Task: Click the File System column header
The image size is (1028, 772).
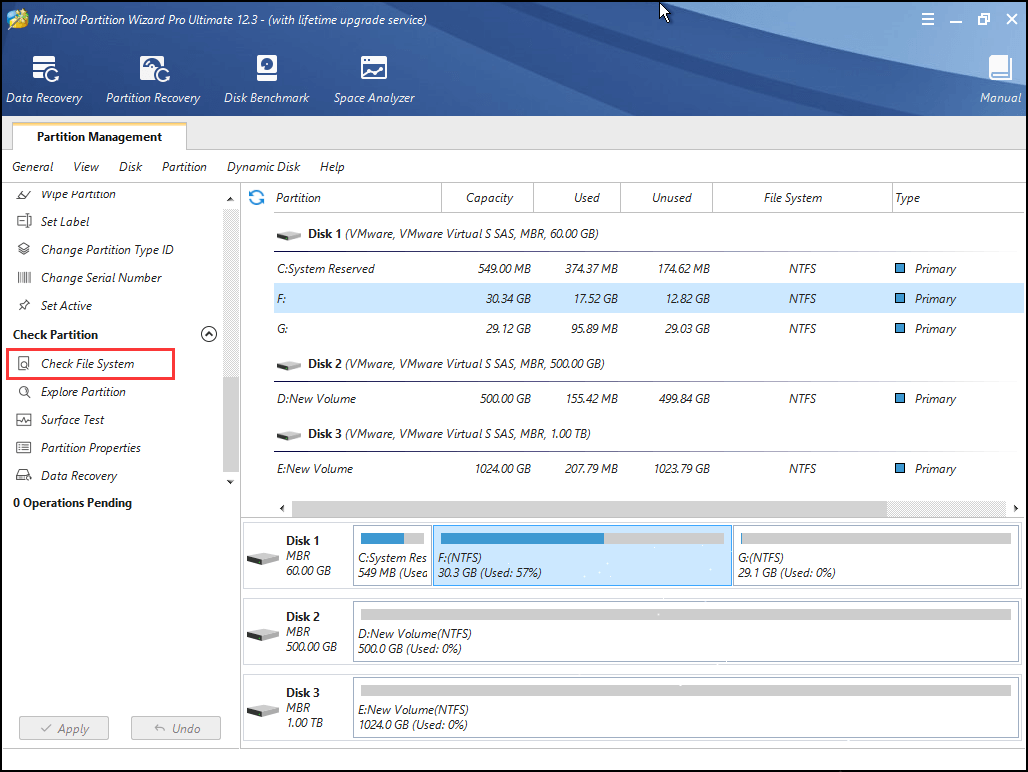Action: [x=802, y=197]
